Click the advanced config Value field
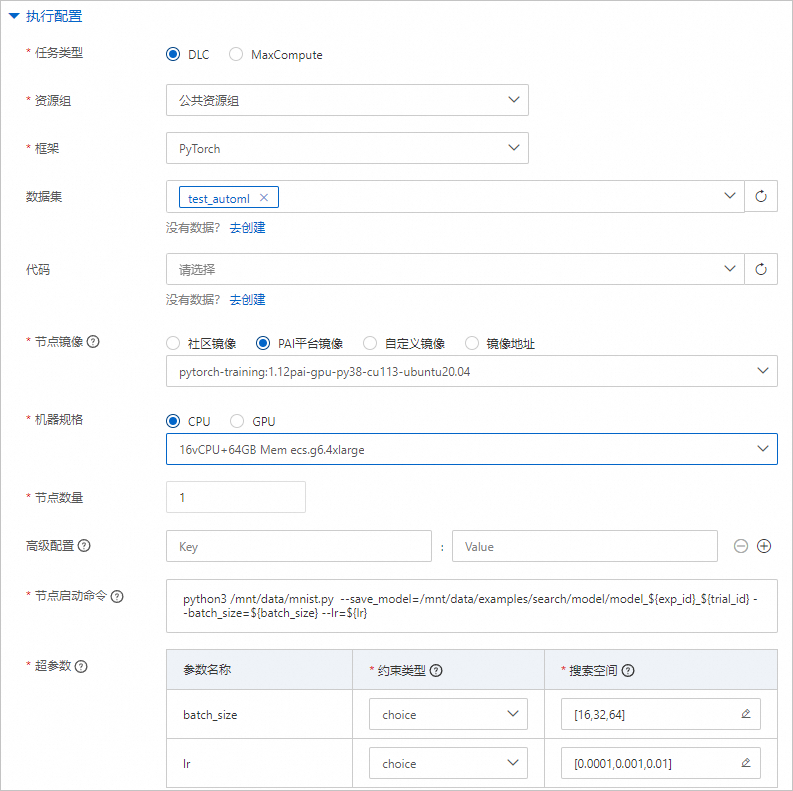793x791 pixels. [x=585, y=546]
